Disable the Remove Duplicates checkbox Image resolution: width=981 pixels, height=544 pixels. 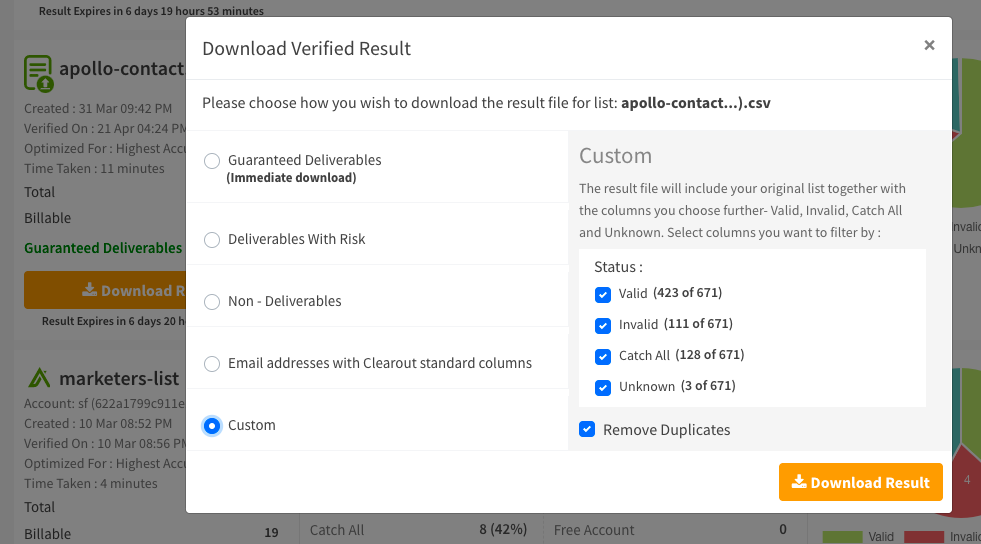(587, 429)
